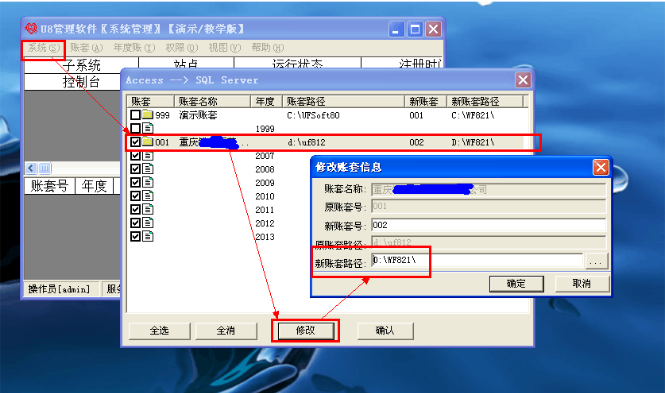Click the left scroll arrow in U8 window
The width and height of the screenshot is (665, 393).
tap(31, 168)
